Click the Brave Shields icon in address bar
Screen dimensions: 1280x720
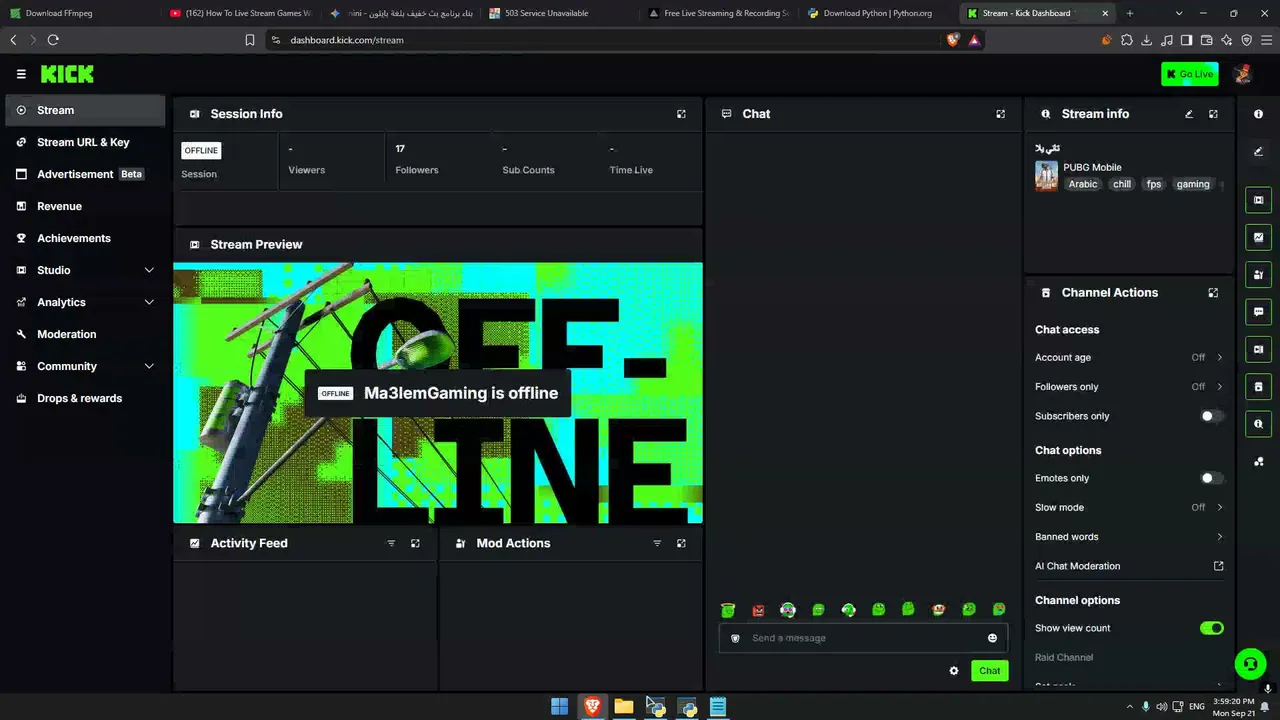(953, 40)
